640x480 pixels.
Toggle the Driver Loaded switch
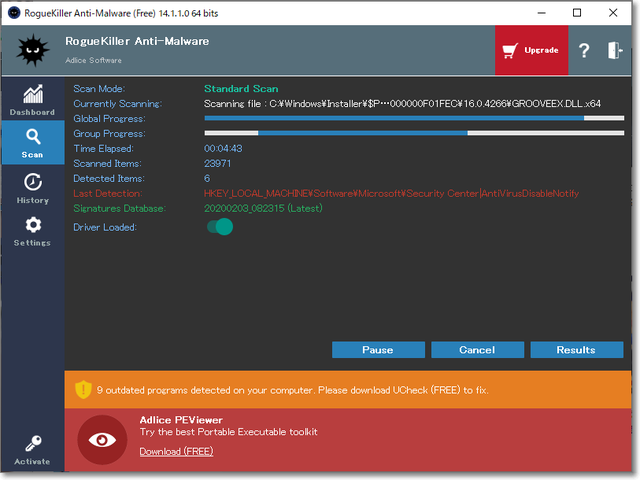click(x=219, y=227)
